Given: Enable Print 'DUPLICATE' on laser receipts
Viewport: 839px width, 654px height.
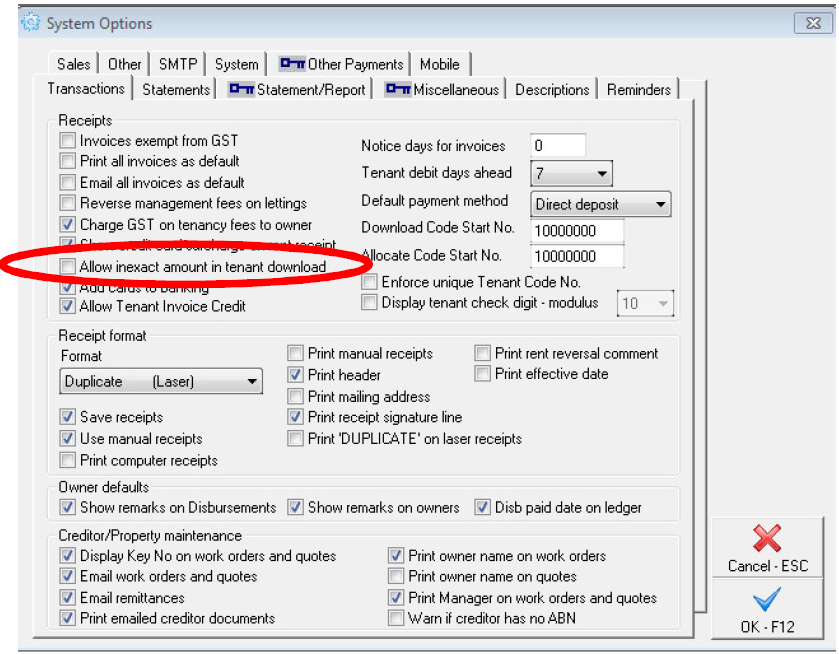Looking at the screenshot, I should tap(295, 439).
